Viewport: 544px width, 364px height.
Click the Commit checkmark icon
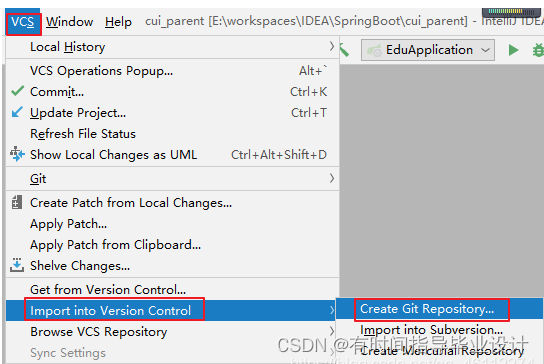[17, 91]
